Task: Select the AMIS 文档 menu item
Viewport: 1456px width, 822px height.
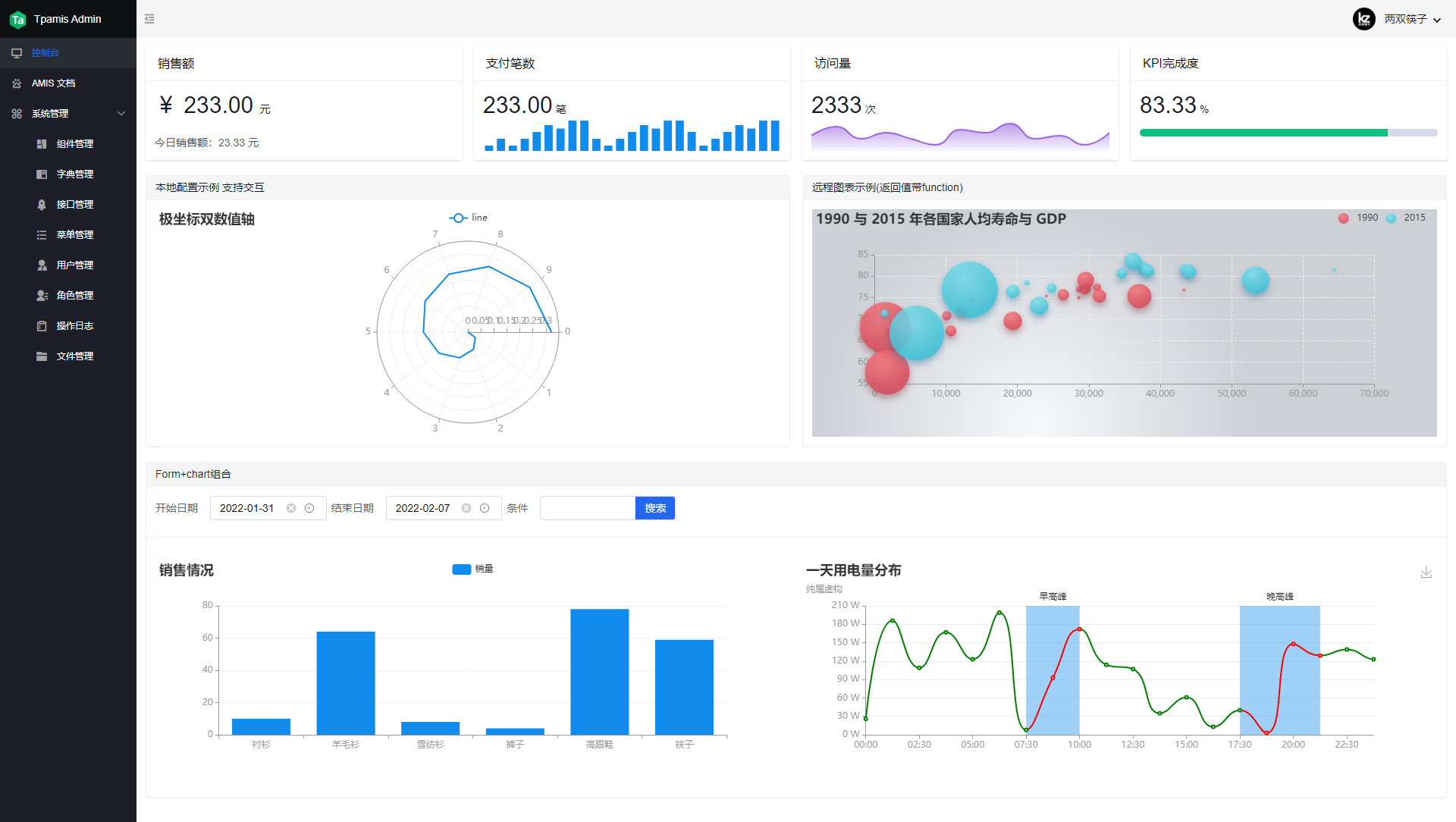Action: click(x=53, y=83)
